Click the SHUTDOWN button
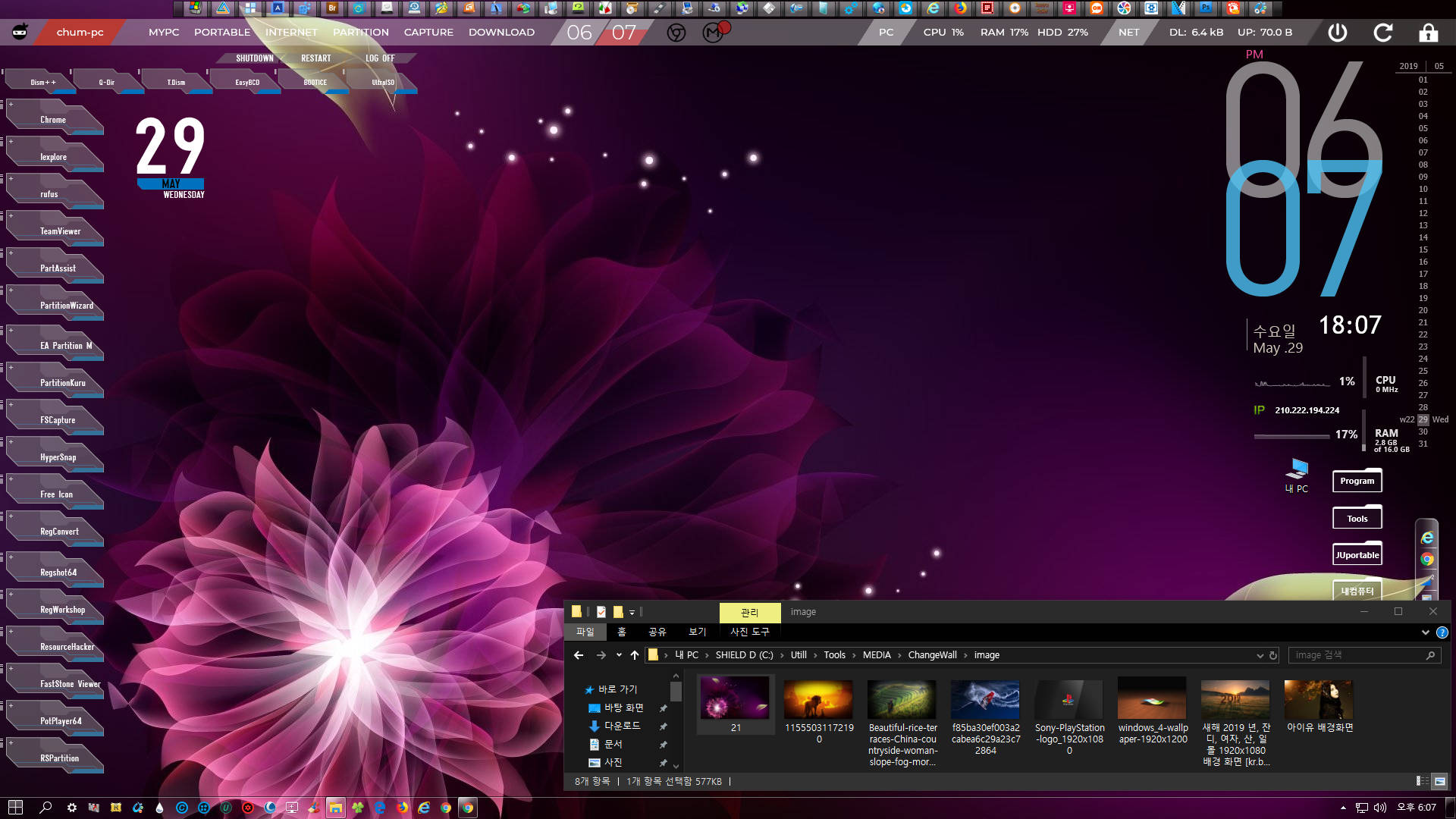This screenshot has height=819, width=1456. 255,58
